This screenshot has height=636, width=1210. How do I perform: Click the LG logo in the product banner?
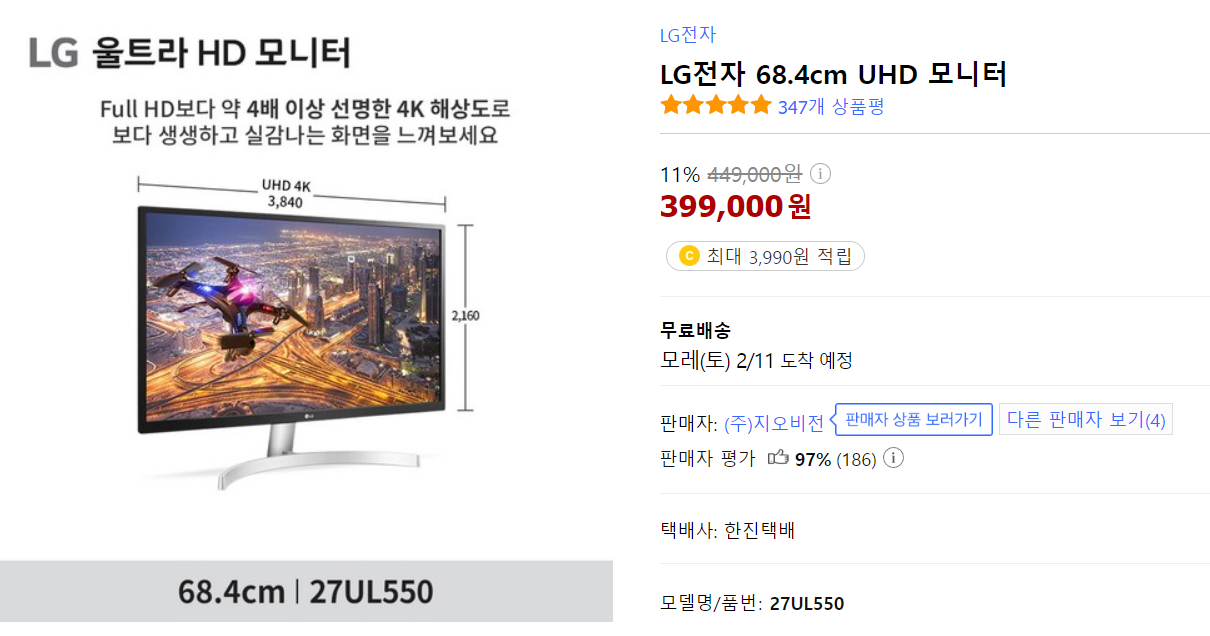(53, 52)
